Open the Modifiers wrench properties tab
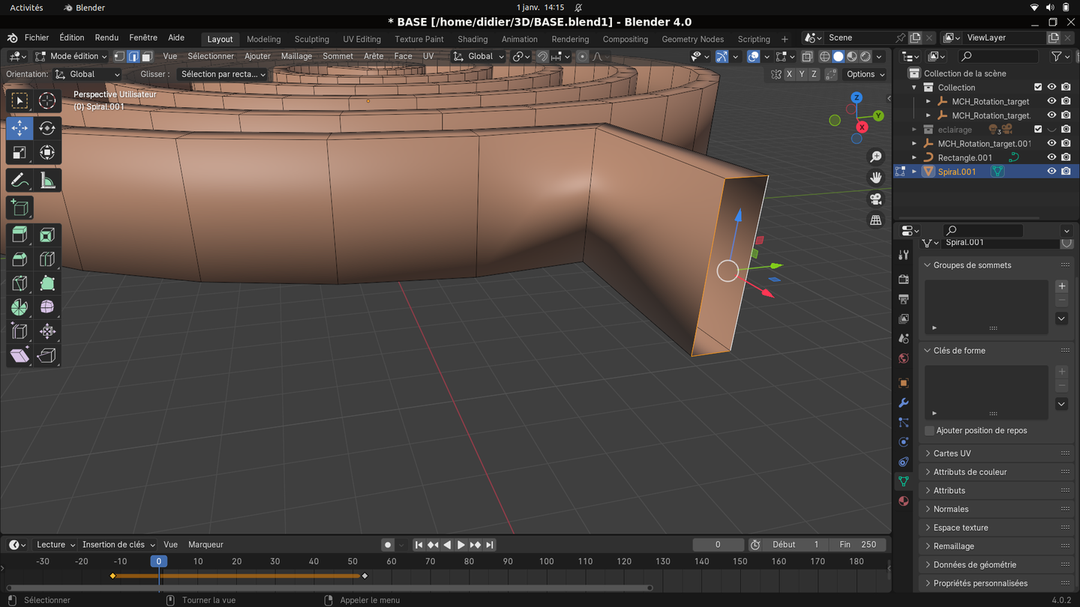Image resolution: width=1080 pixels, height=607 pixels. (x=903, y=402)
